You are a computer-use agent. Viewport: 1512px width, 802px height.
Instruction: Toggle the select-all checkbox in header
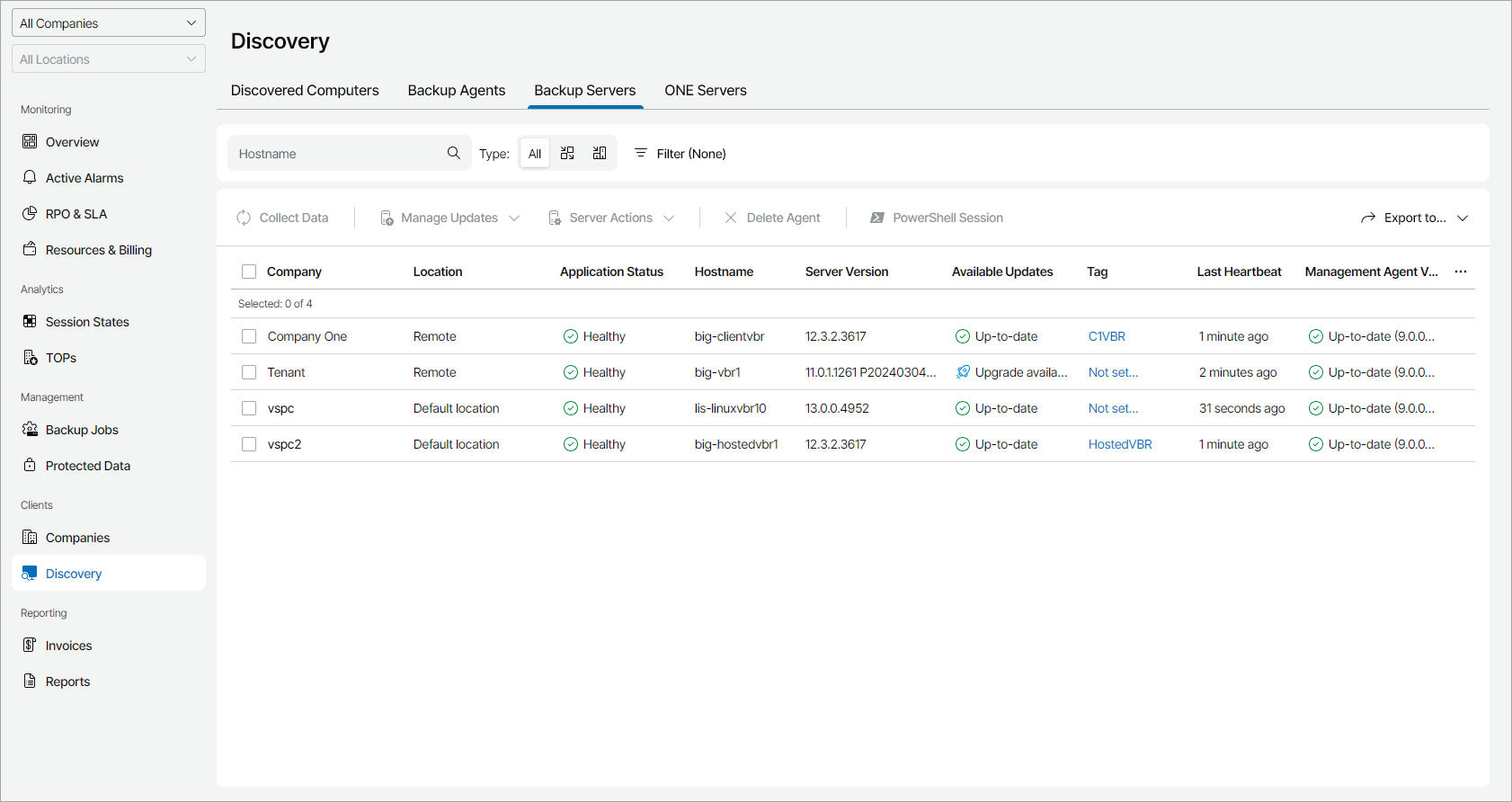coord(249,272)
